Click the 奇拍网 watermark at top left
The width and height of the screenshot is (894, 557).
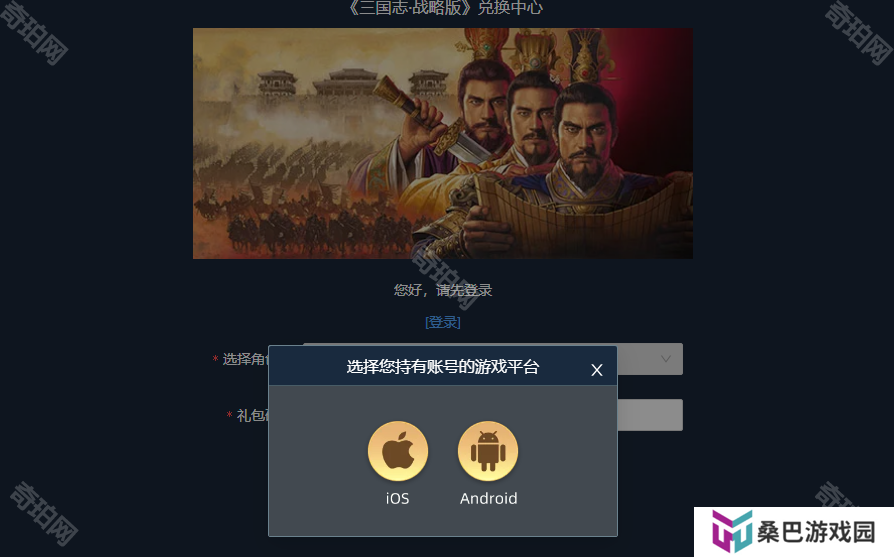click(x=34, y=32)
